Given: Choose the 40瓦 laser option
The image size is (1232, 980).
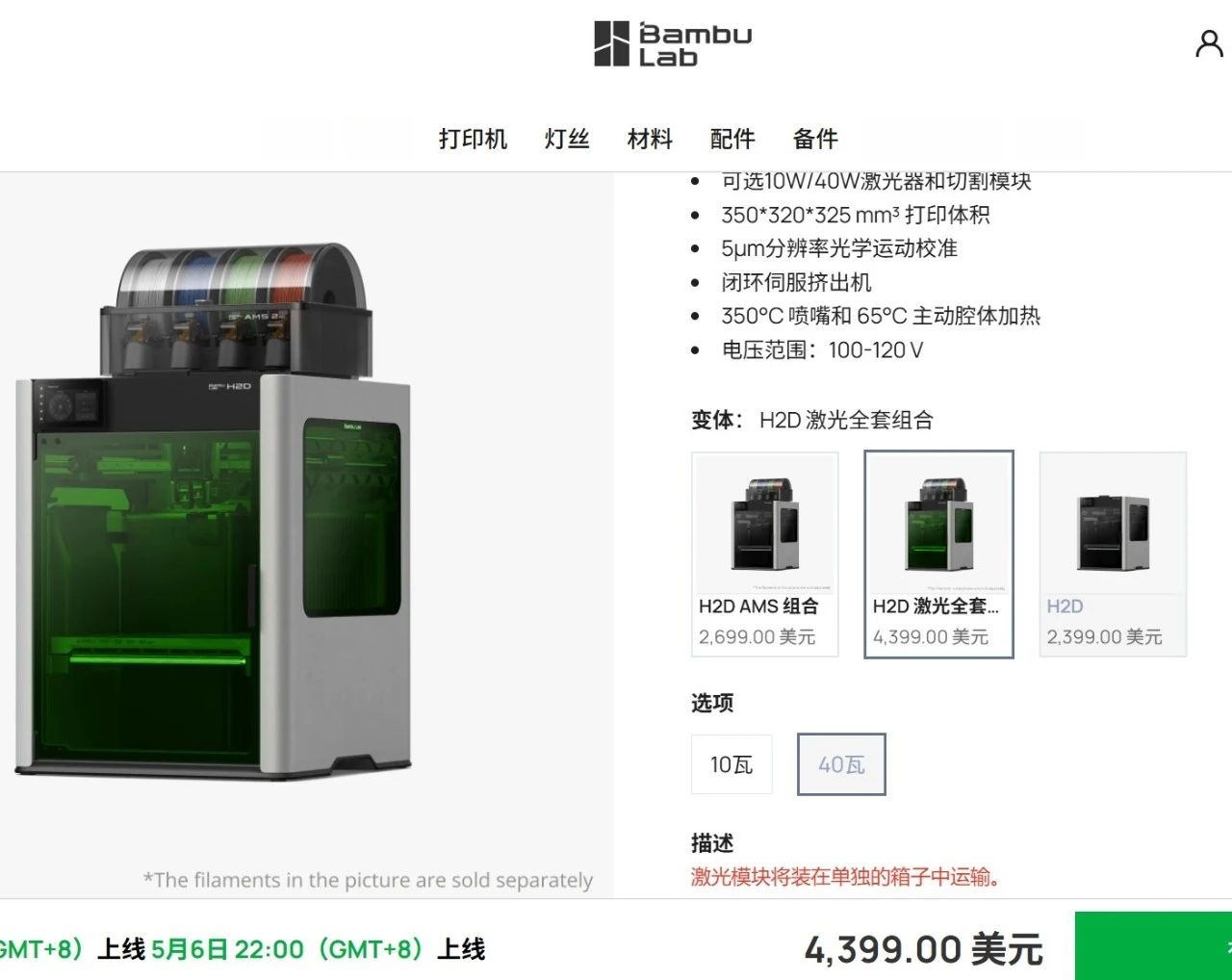Looking at the screenshot, I should (x=841, y=764).
